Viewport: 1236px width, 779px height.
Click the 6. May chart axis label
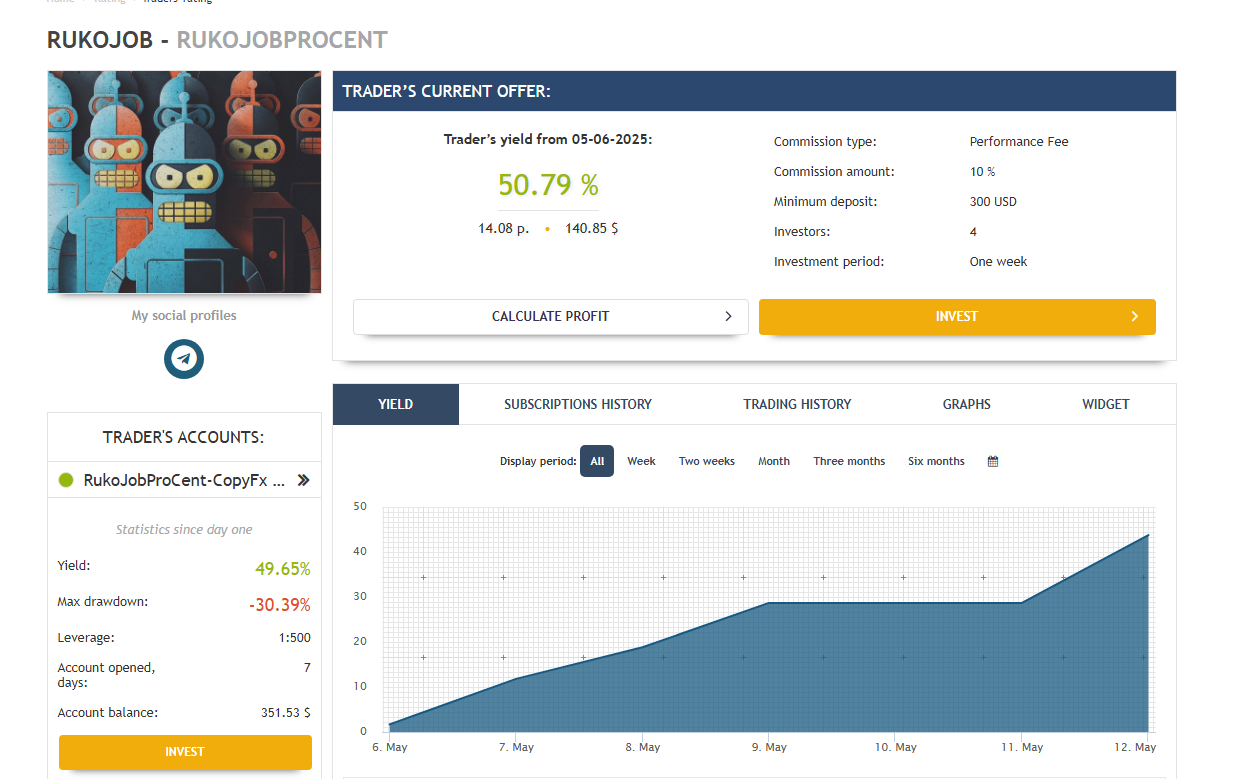(390, 747)
